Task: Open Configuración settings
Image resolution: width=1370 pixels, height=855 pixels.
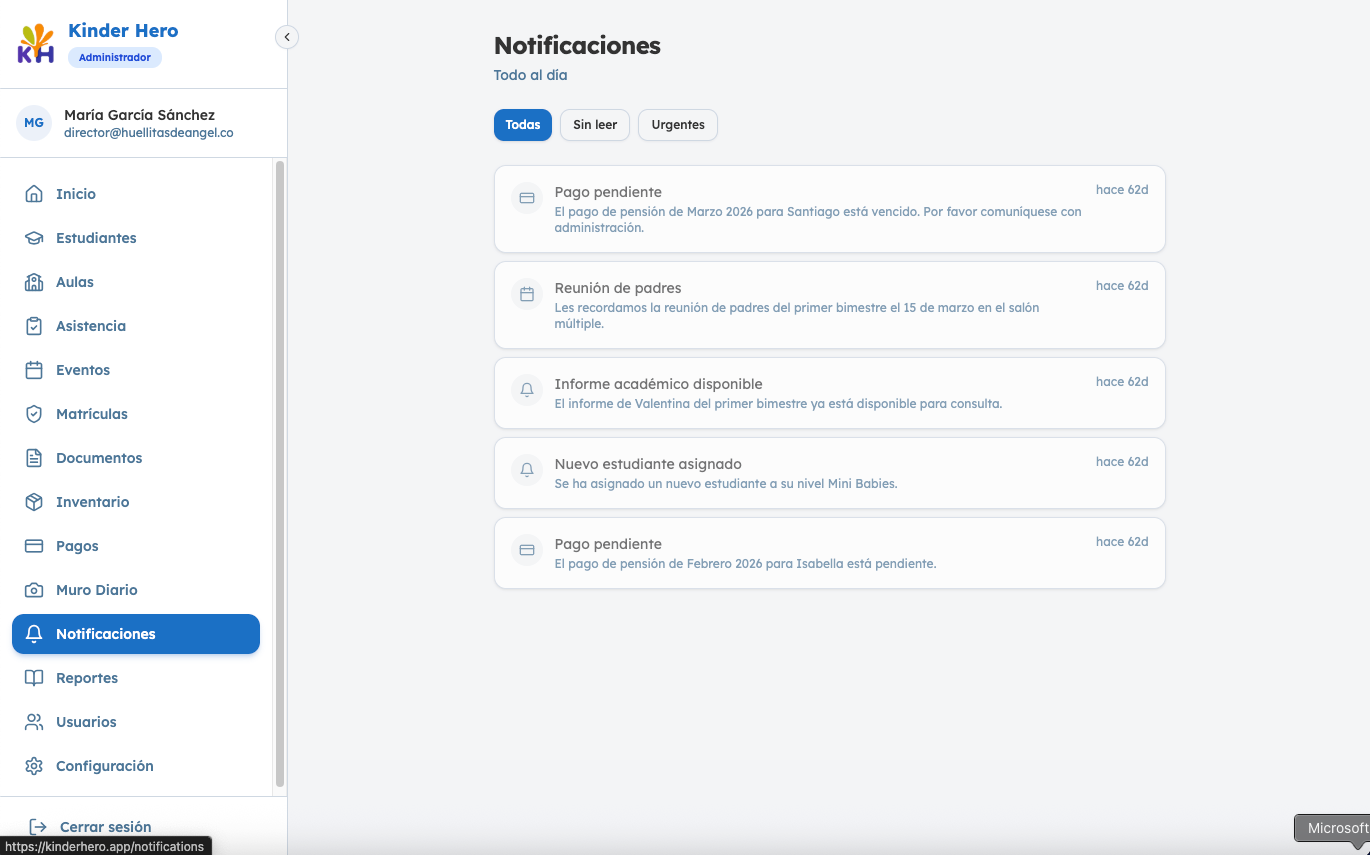Action: coord(136,766)
